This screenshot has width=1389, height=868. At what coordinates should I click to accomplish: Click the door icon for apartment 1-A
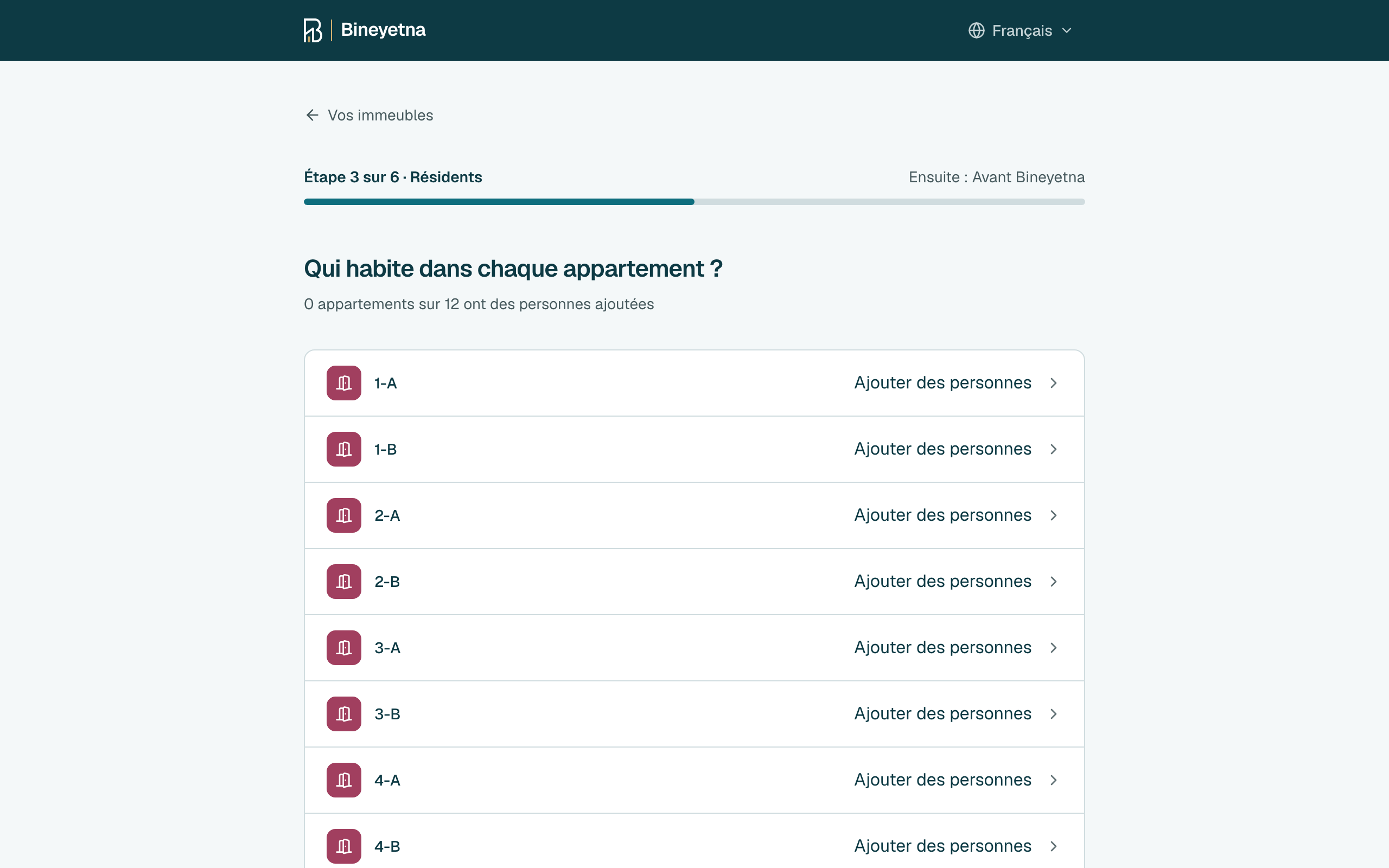coord(344,383)
